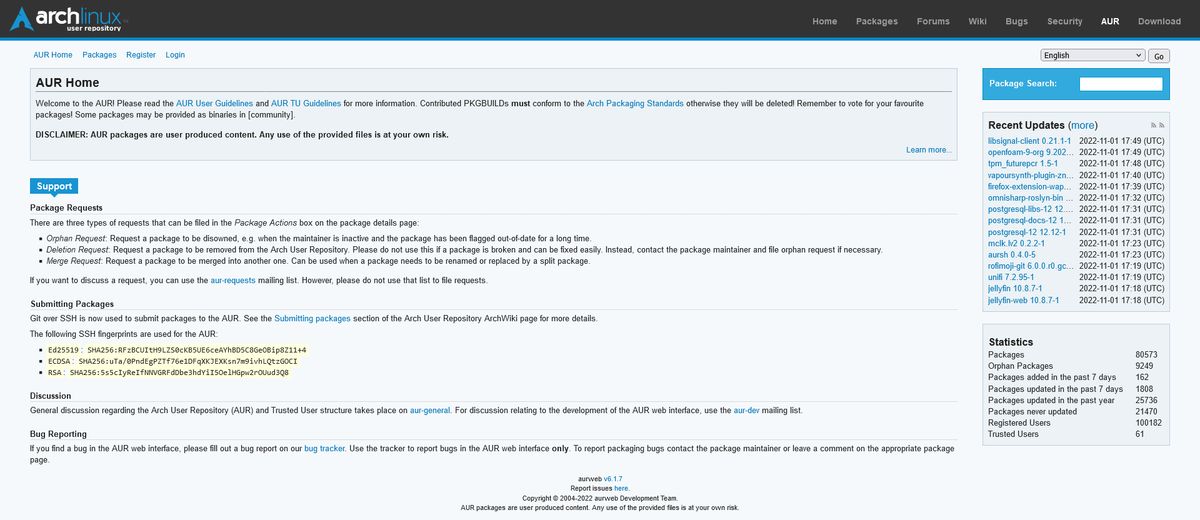Click the Arch Linux logo
1200x520 pixels.
tap(69, 20)
